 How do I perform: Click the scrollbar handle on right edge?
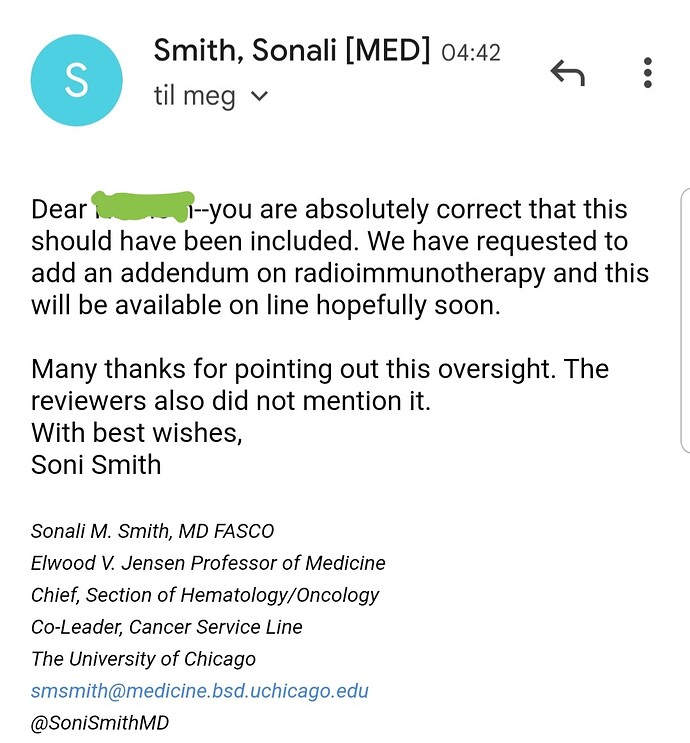click(x=685, y=321)
